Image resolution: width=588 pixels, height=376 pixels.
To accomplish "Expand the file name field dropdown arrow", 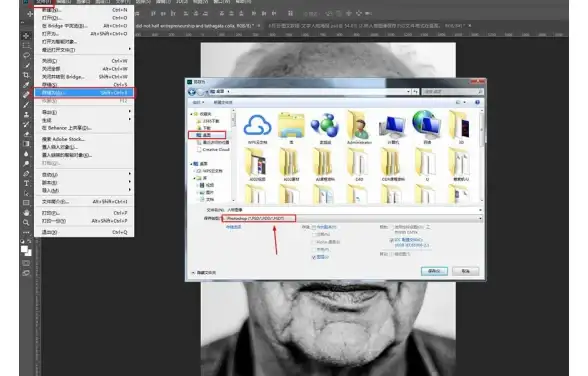I will 480,210.
